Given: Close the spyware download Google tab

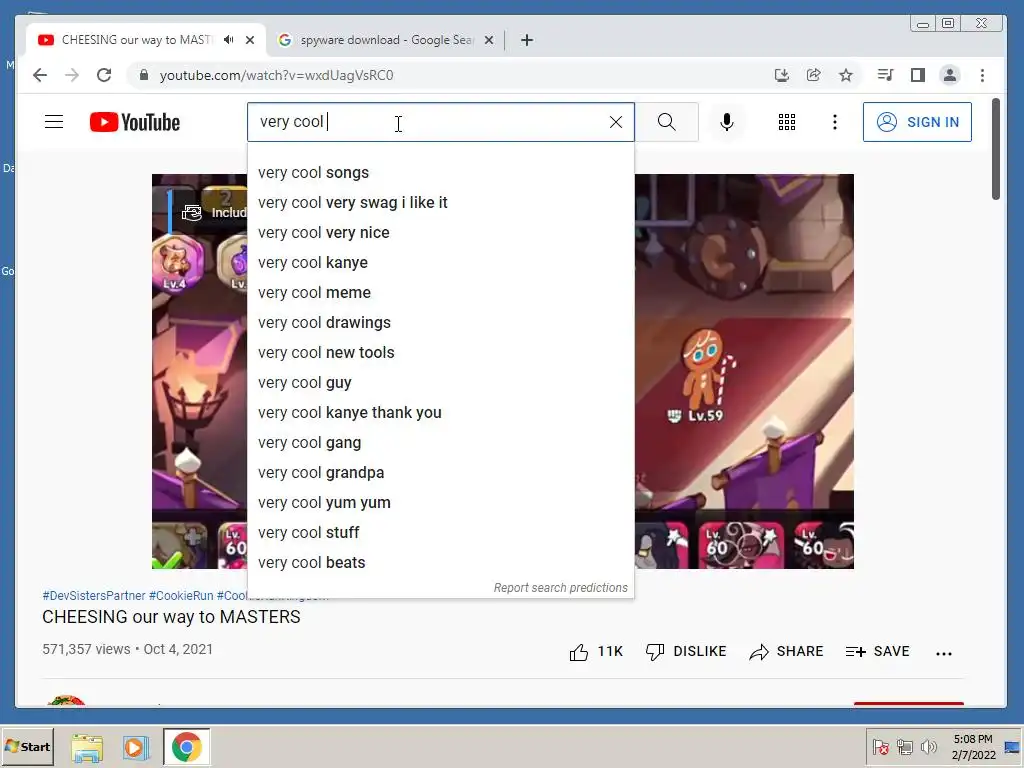Looking at the screenshot, I should click(488, 40).
